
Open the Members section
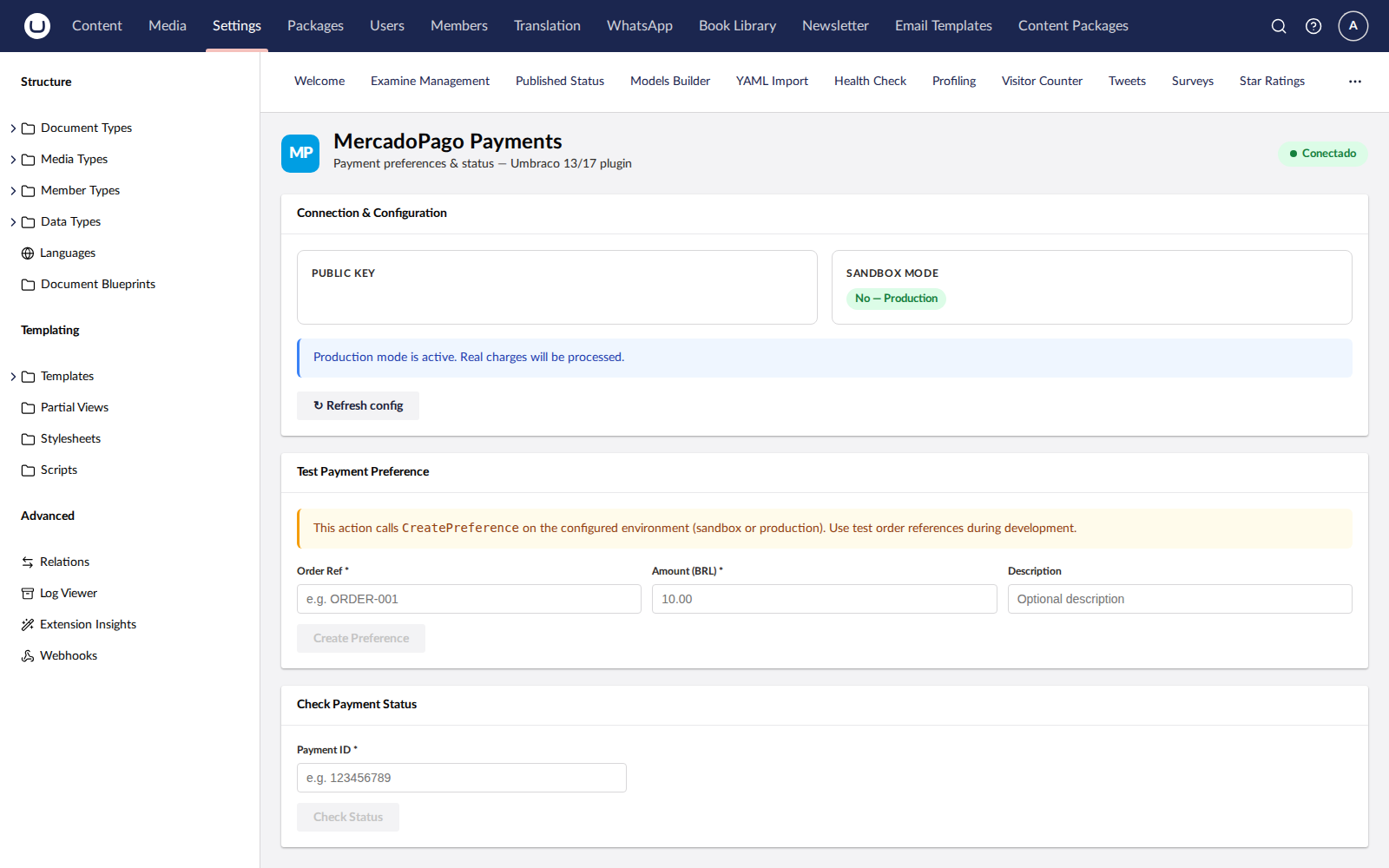pos(459,26)
